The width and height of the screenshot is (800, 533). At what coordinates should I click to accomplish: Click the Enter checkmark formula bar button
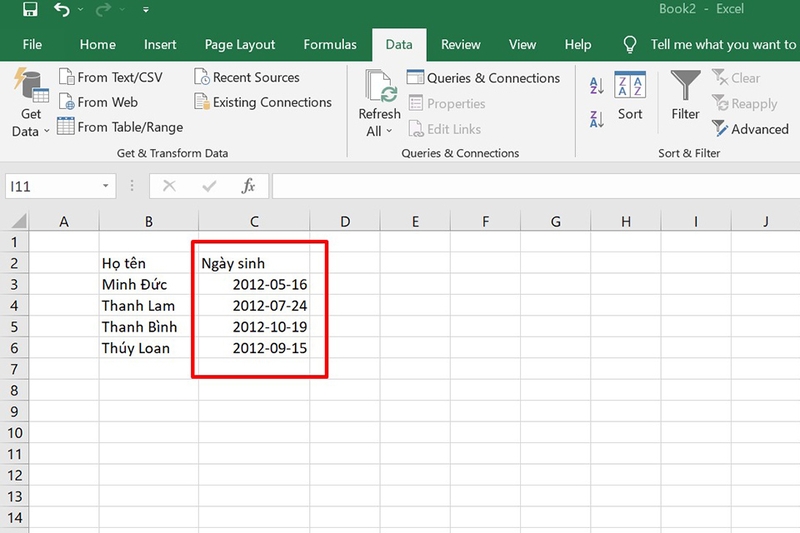(x=209, y=186)
